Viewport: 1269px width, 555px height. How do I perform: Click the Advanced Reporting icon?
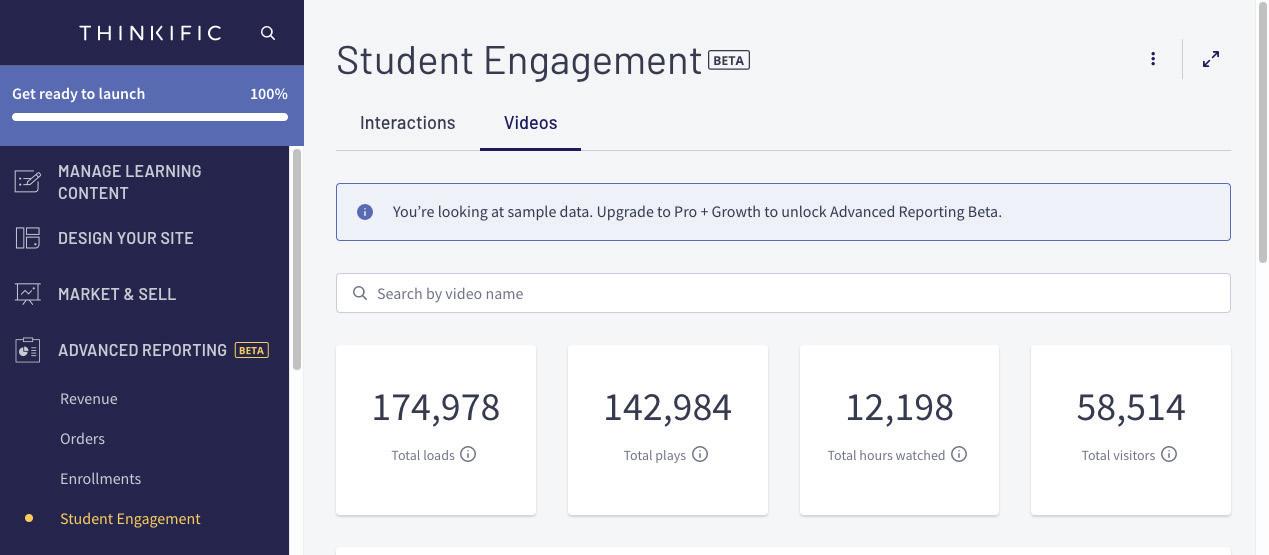pyautogui.click(x=27, y=350)
